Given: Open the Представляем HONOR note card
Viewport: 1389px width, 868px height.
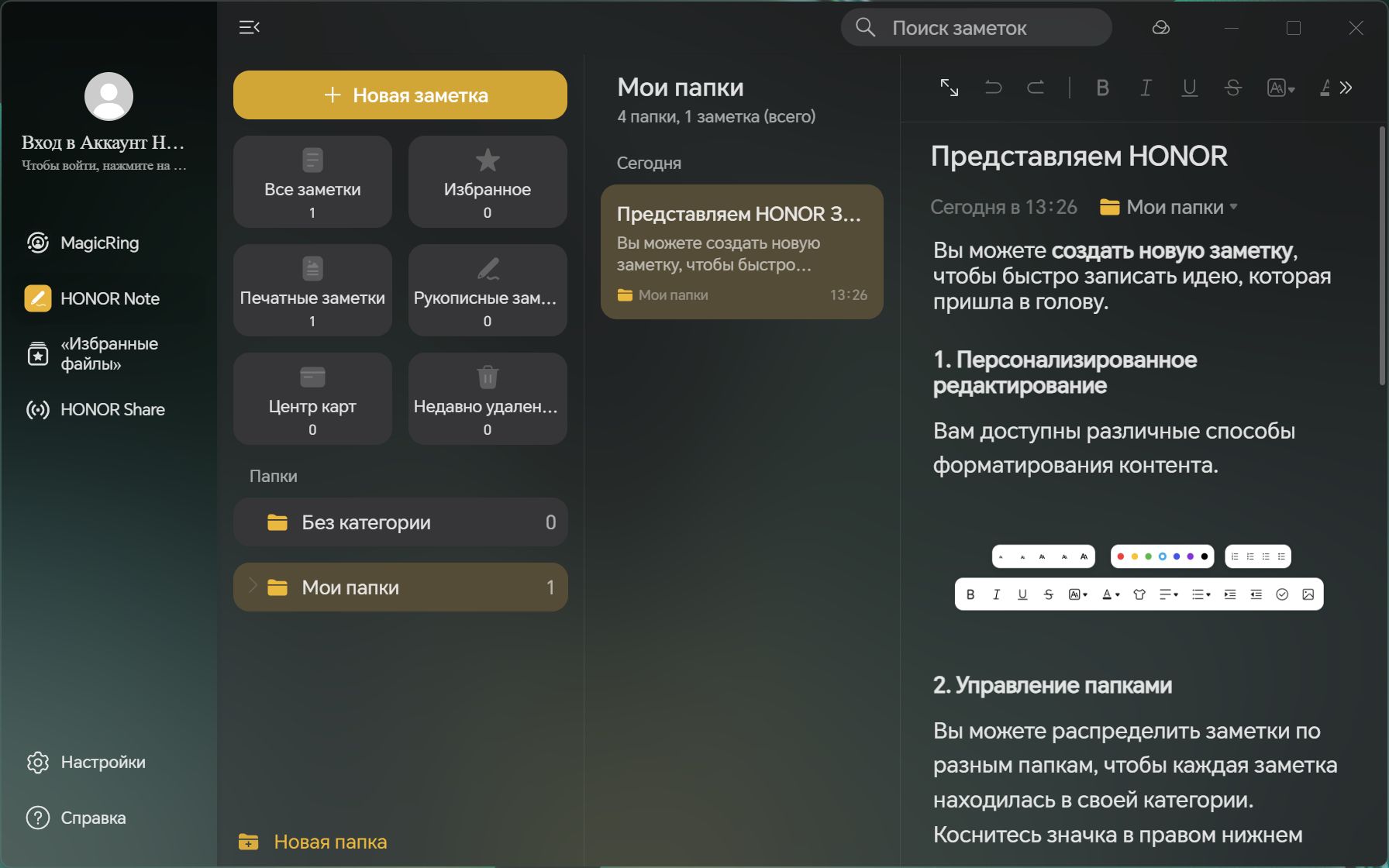Looking at the screenshot, I should pyautogui.click(x=742, y=252).
